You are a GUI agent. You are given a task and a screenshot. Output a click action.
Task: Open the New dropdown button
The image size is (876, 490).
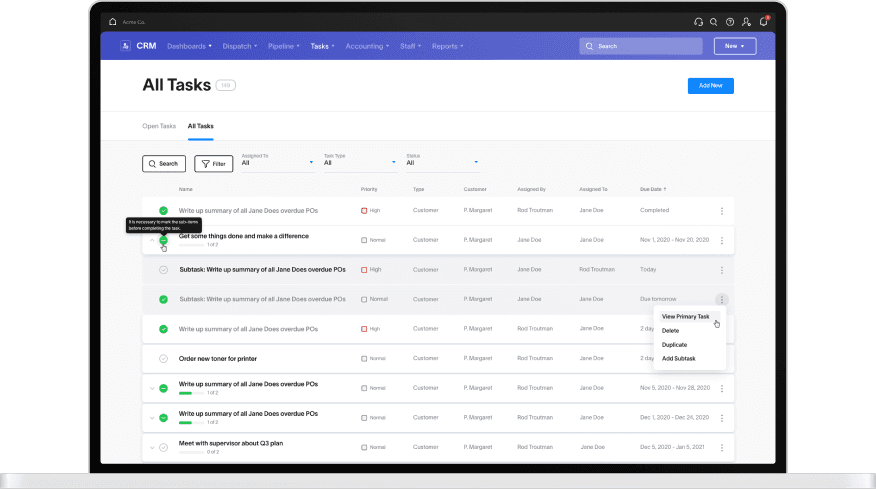pos(735,46)
